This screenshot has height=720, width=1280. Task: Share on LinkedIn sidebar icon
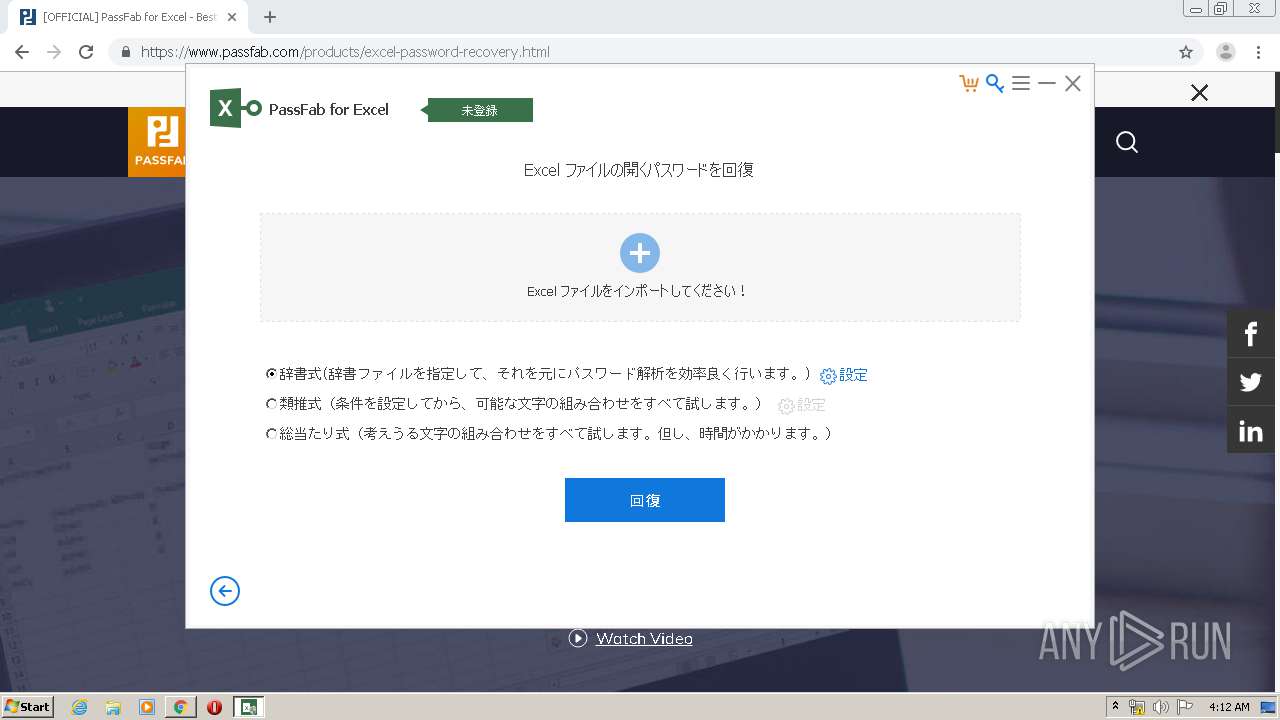pyautogui.click(x=1251, y=431)
